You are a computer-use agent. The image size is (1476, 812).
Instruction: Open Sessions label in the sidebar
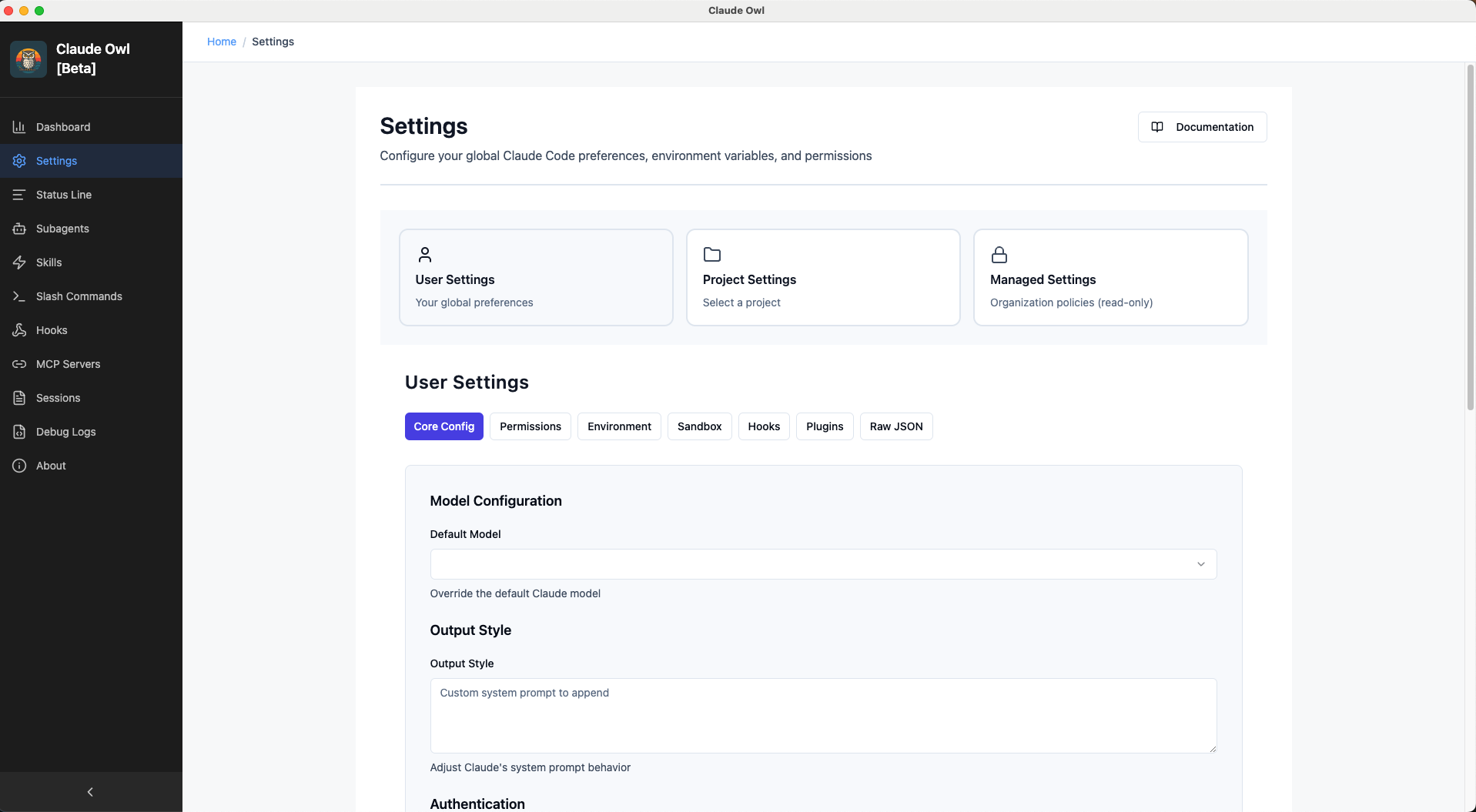59,398
